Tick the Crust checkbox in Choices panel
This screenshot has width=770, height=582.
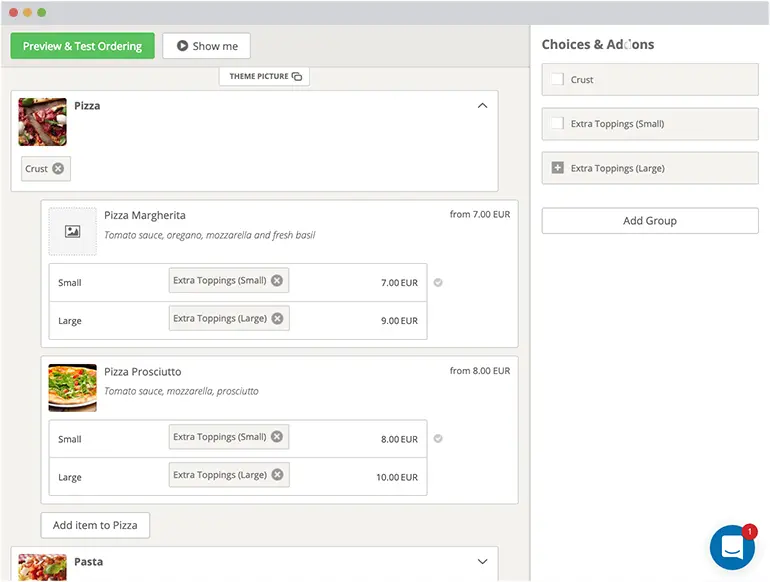558,79
